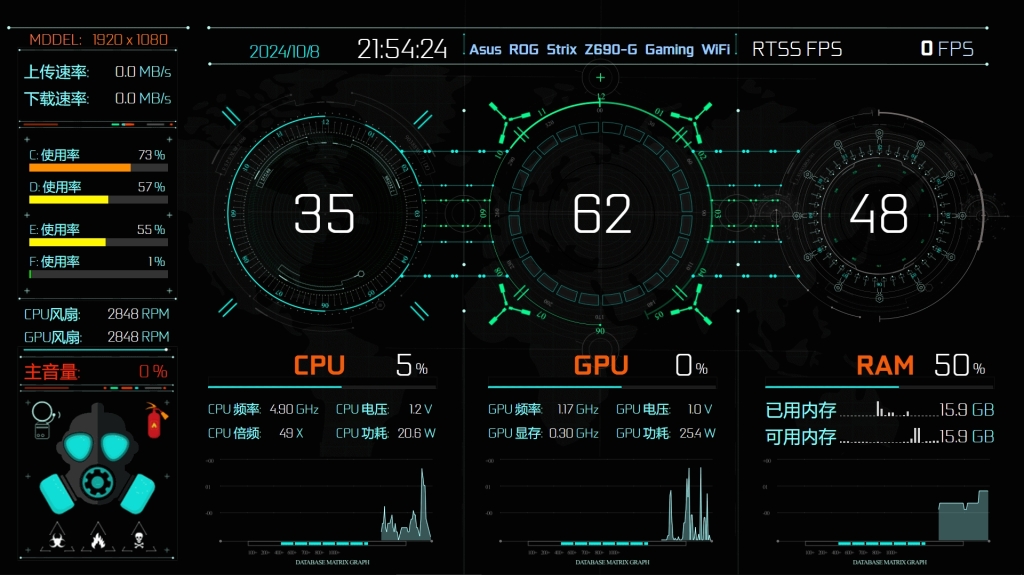Screen dimensions: 1024x575
Task: Click the CPU temperature gauge showing 35
Action: [x=324, y=213]
